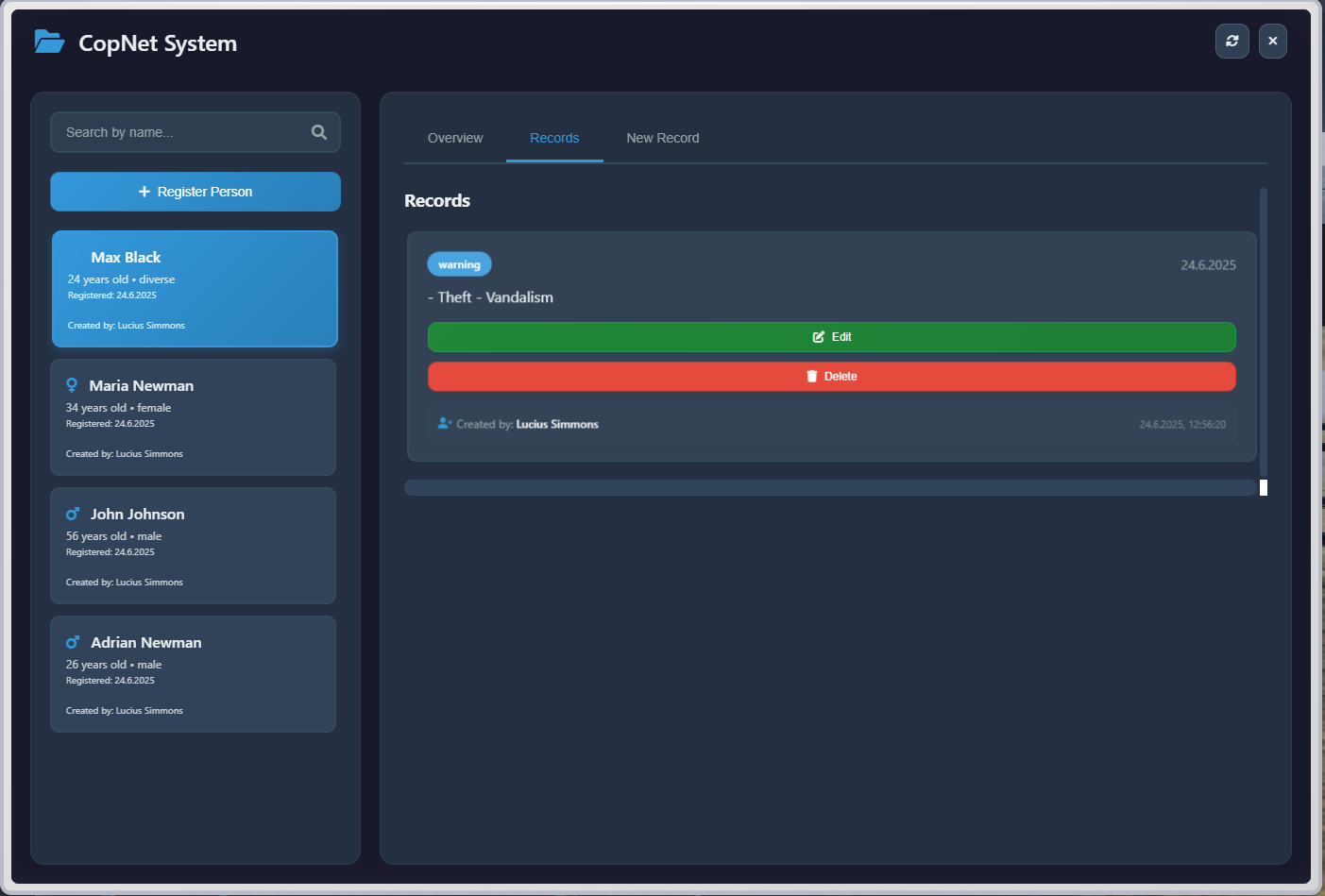This screenshot has height=896, width=1325.
Task: Open the New Record tab
Action: pyautogui.click(x=663, y=138)
